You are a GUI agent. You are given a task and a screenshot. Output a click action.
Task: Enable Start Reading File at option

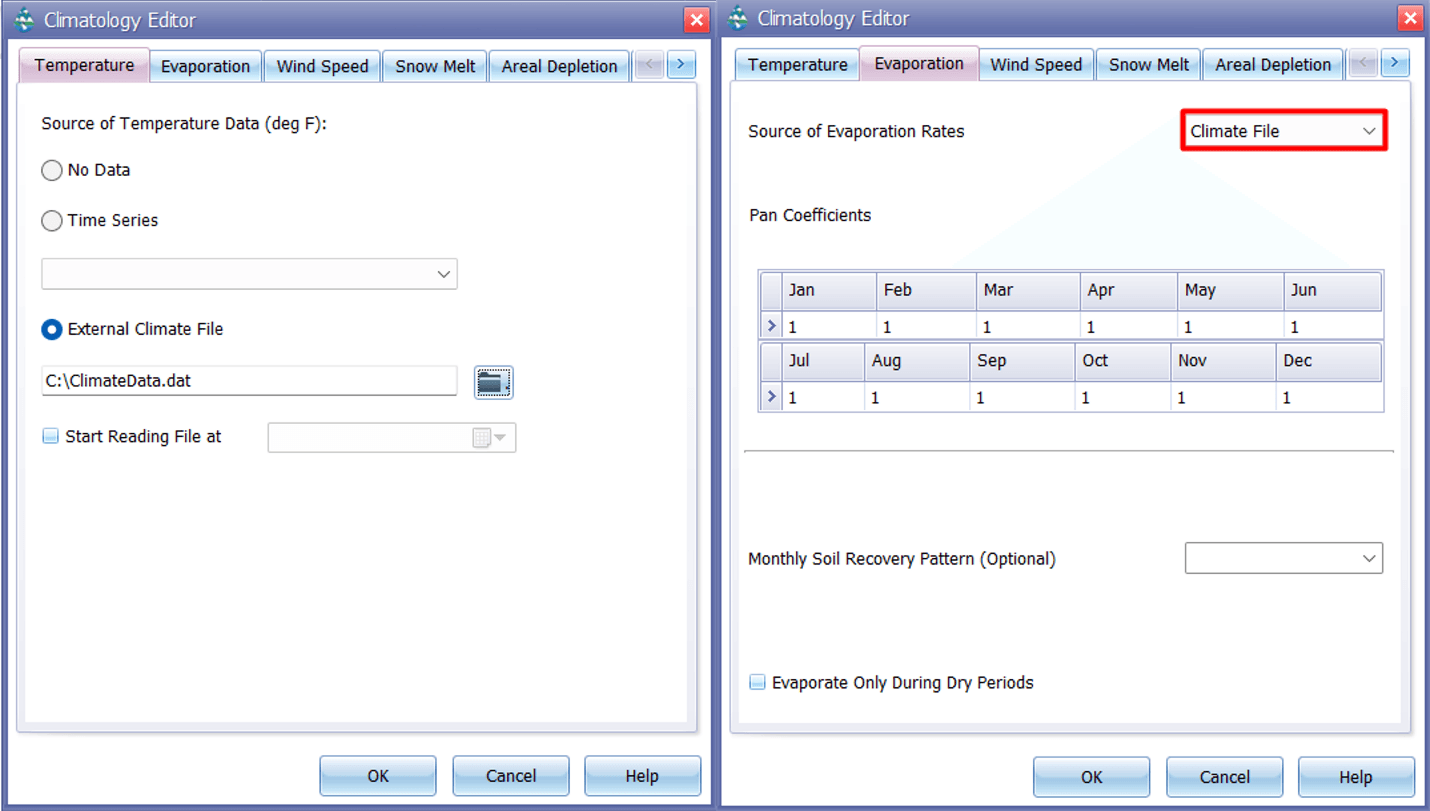coord(50,436)
